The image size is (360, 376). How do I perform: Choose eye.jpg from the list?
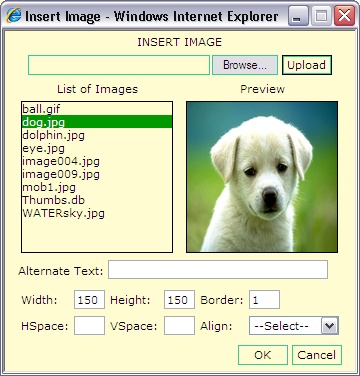click(x=97, y=148)
